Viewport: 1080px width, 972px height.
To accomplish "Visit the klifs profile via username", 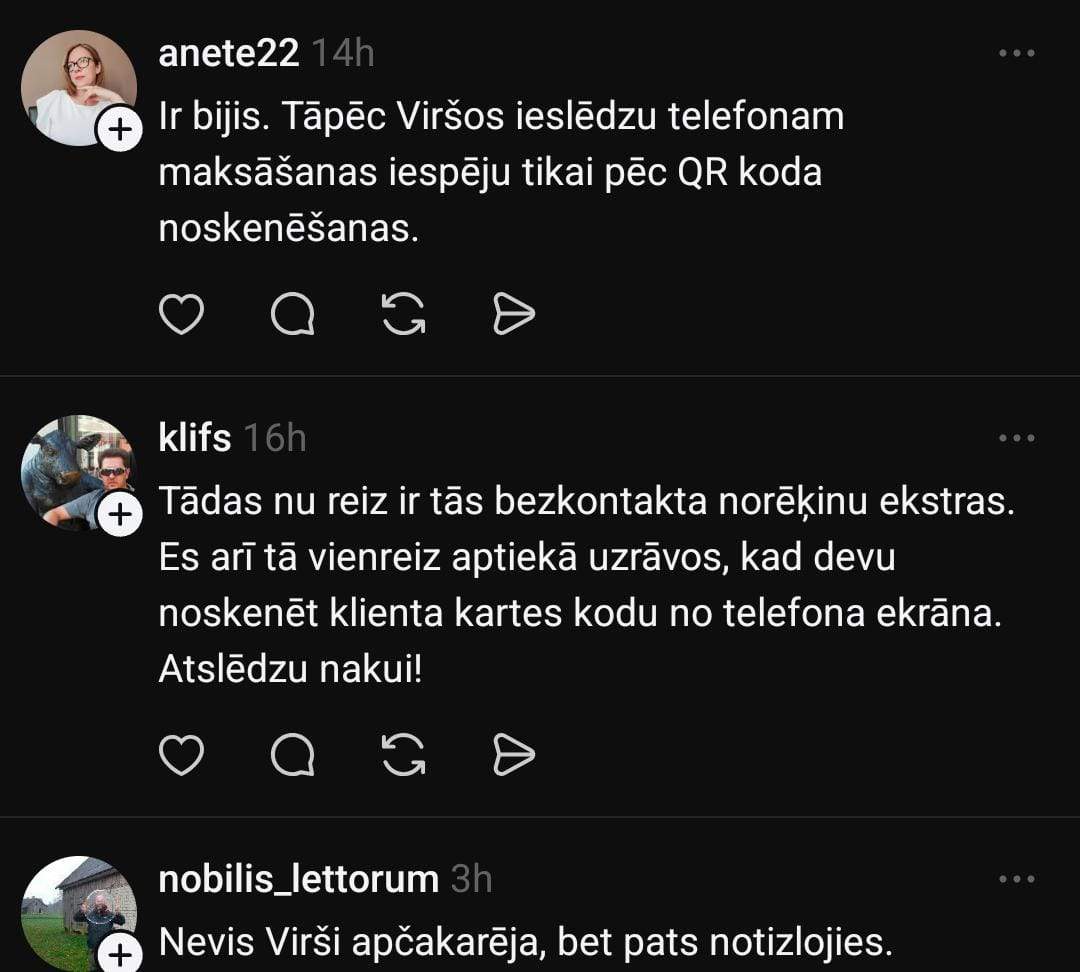I will pos(195,438).
